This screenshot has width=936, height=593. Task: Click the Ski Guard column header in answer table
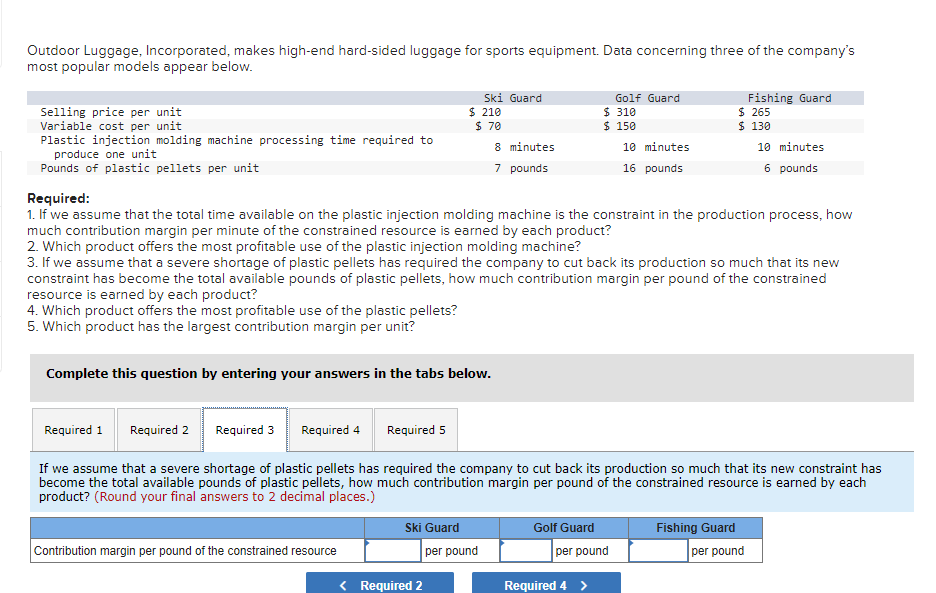432,528
